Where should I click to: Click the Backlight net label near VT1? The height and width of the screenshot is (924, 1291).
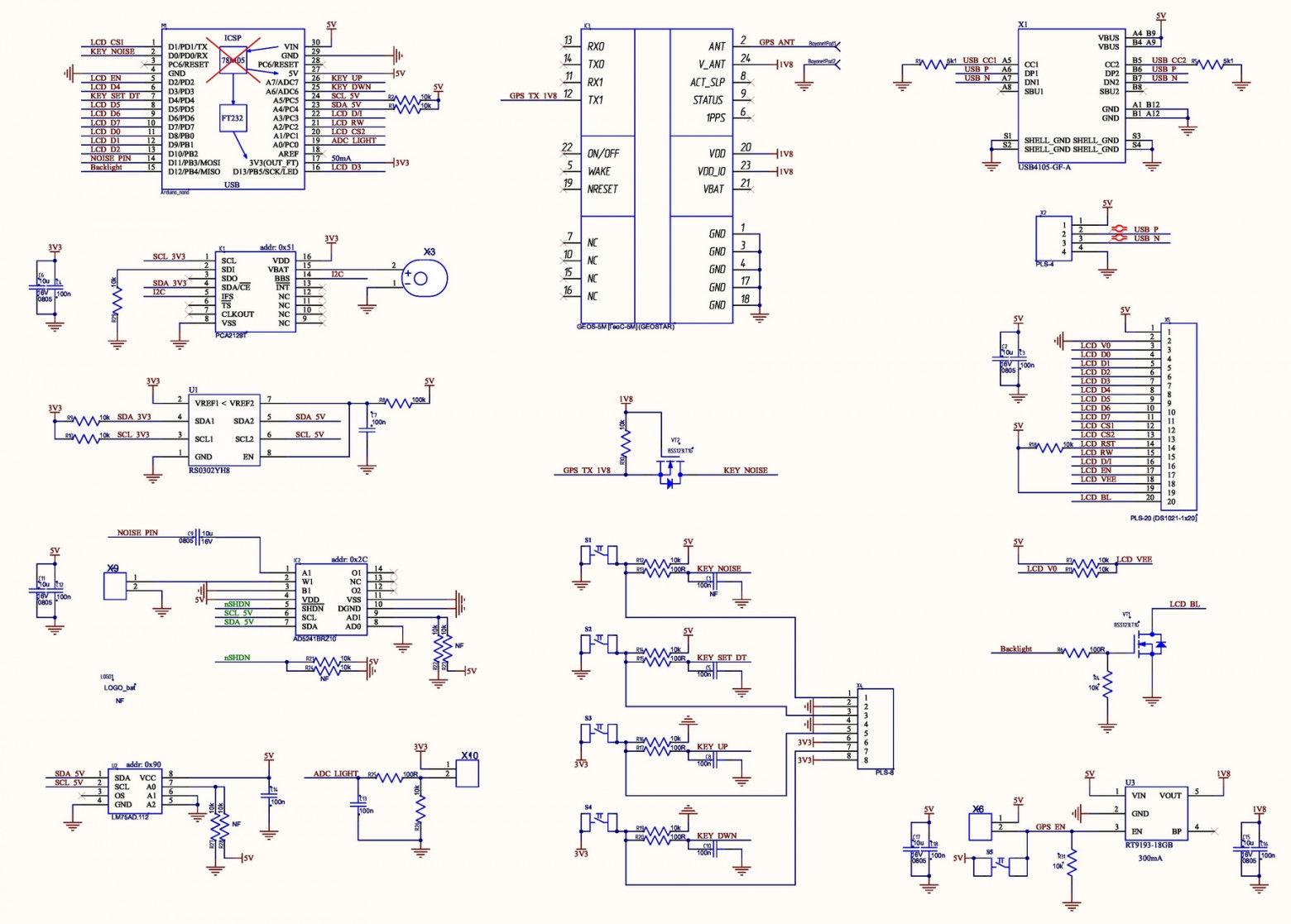pos(1017,649)
